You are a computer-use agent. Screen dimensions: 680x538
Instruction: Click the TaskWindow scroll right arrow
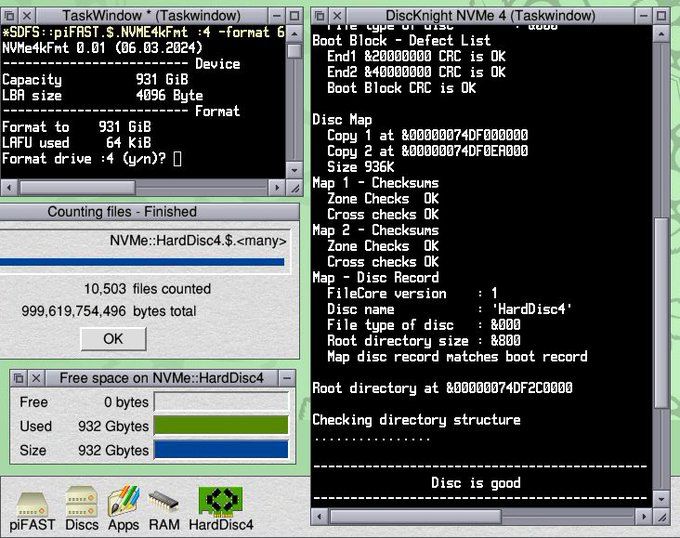(x=277, y=188)
